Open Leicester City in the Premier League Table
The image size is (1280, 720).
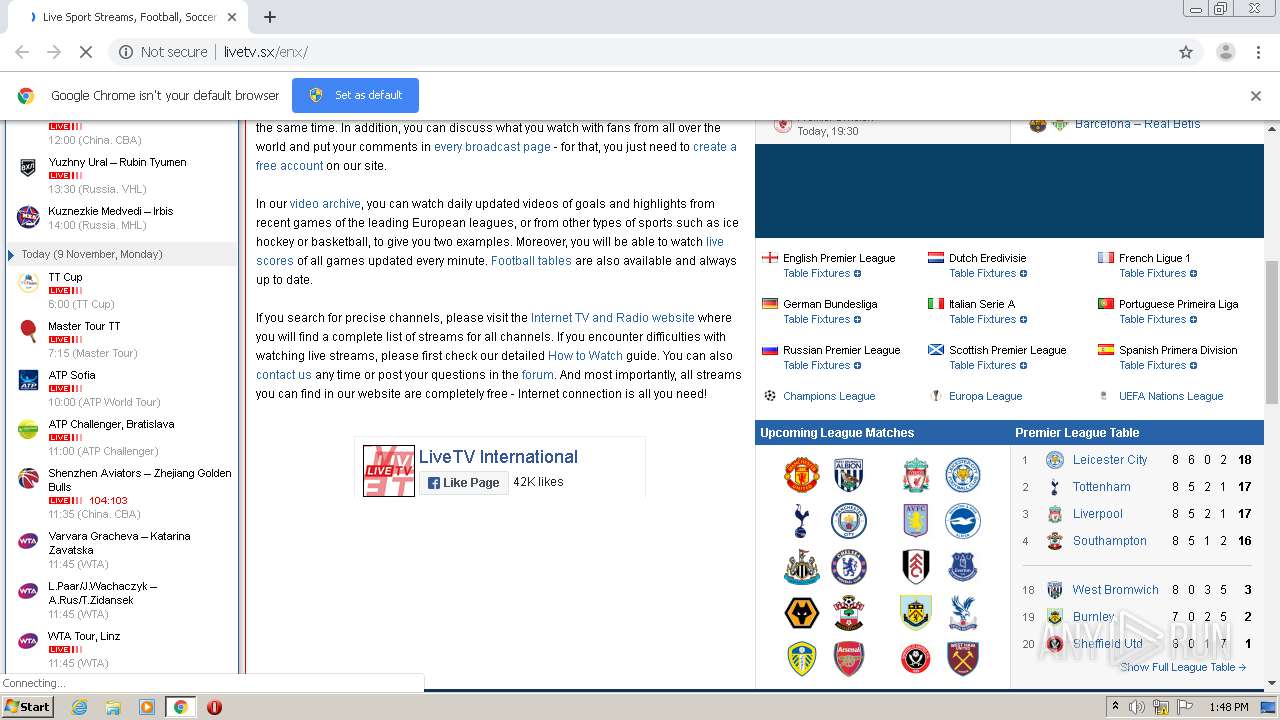pyautogui.click(x=1110, y=460)
